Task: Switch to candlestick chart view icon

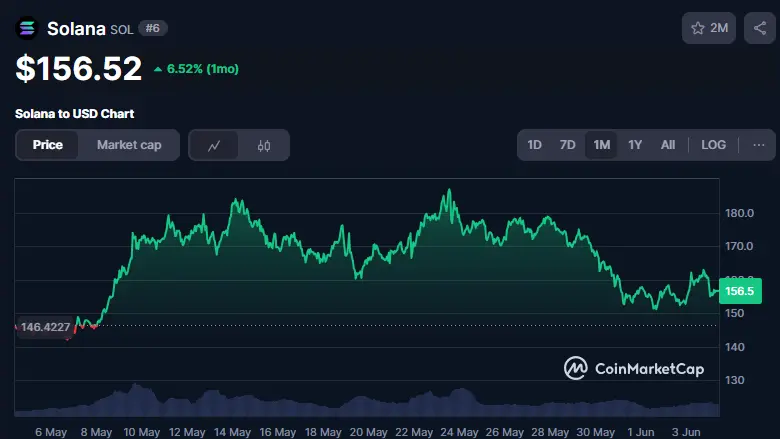Action: pos(264,145)
